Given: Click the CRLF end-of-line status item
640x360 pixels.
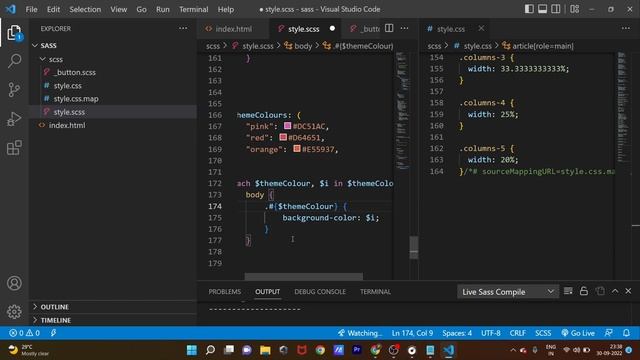Looking at the screenshot, I should click(x=518, y=333).
